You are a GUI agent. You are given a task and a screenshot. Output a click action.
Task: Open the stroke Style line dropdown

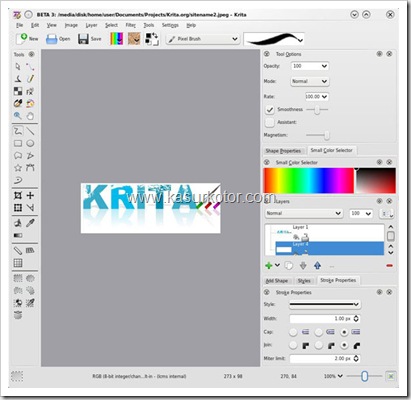tap(325, 304)
